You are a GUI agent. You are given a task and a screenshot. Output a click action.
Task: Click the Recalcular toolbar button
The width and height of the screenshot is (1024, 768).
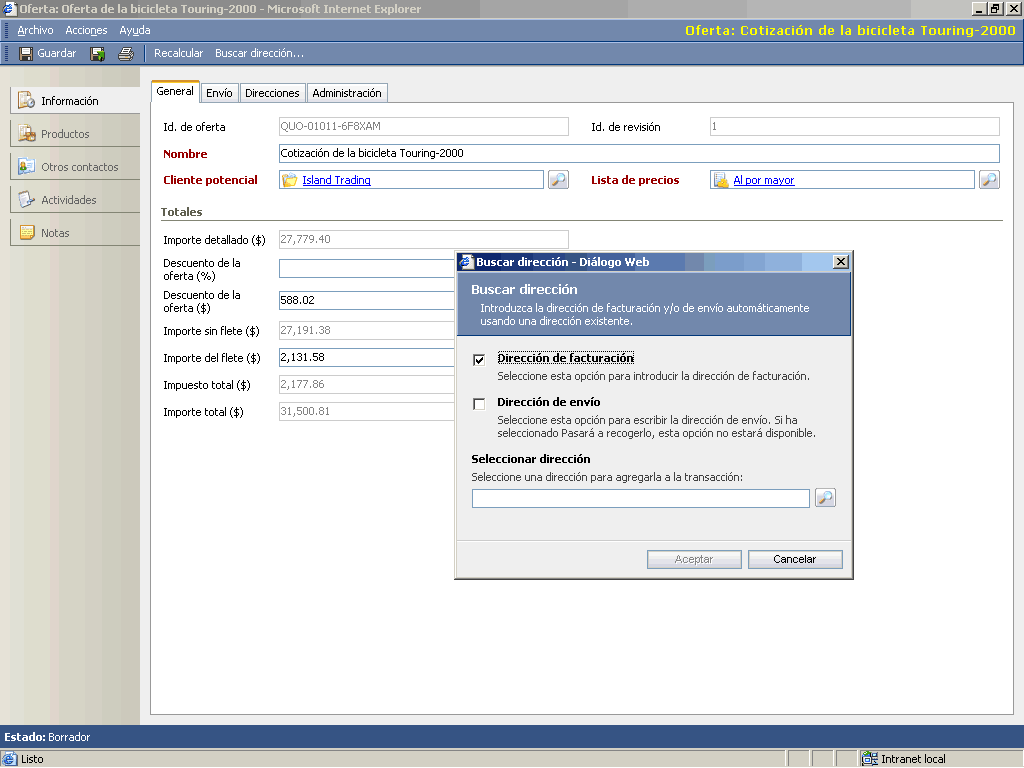click(x=178, y=54)
